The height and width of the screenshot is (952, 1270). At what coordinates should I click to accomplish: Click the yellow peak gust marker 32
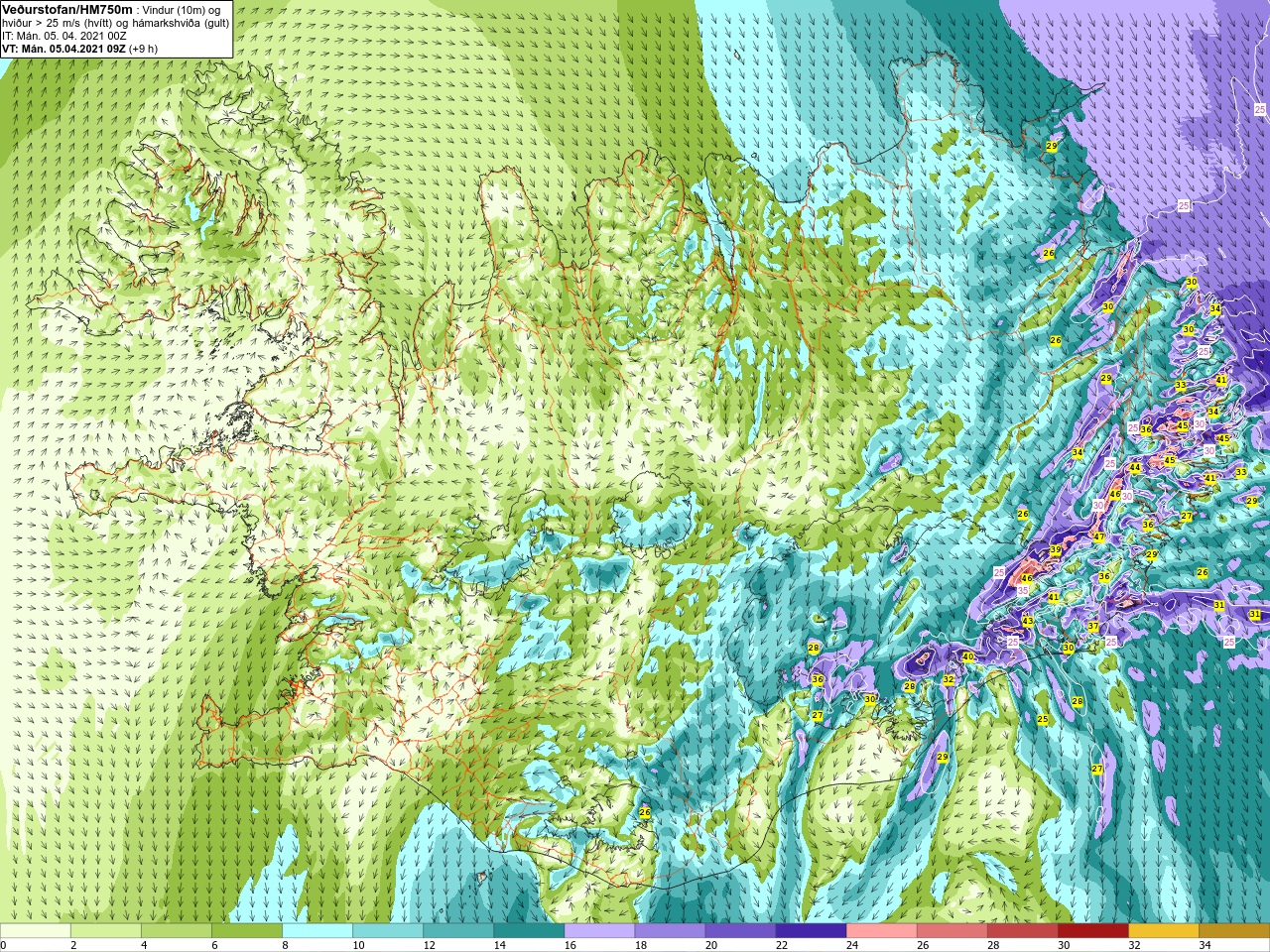pos(949,680)
